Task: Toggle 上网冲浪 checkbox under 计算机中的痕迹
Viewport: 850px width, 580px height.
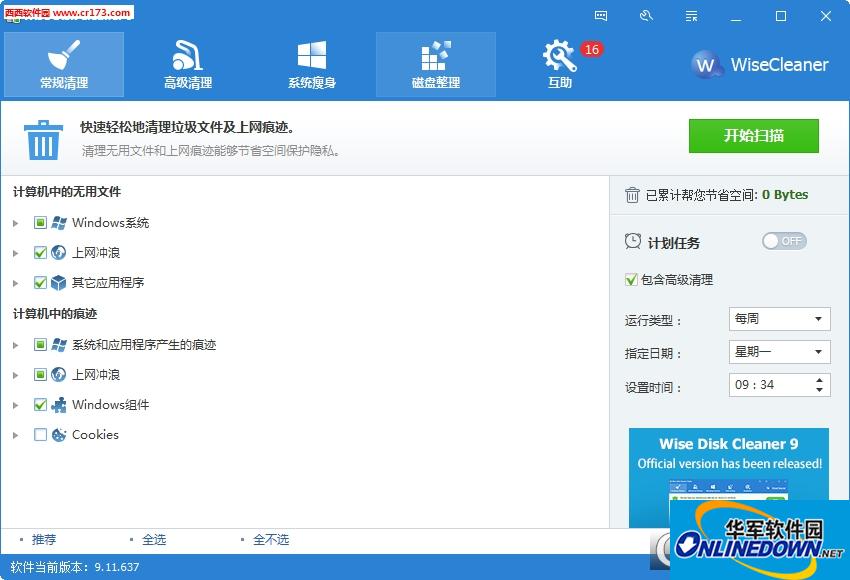Action: (x=40, y=375)
